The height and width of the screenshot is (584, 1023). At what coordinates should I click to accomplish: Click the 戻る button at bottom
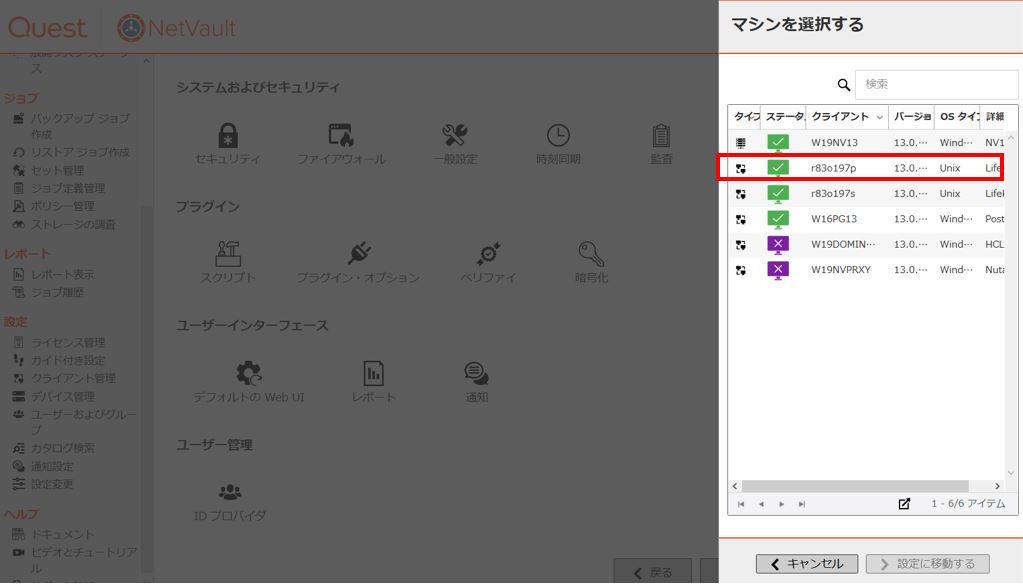pyautogui.click(x=652, y=572)
